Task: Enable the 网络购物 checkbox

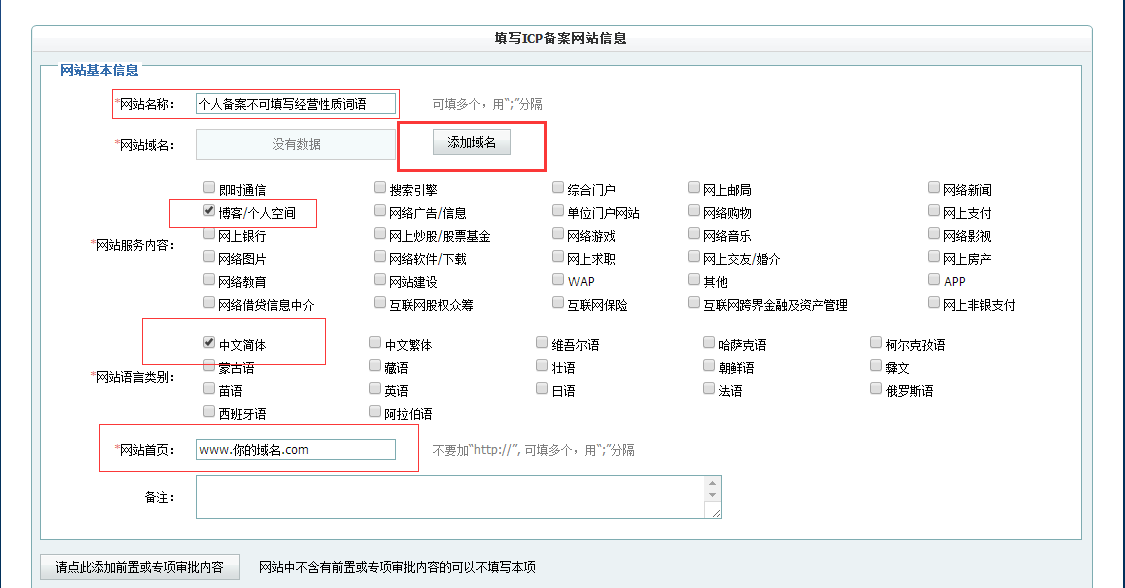Action: point(694,210)
